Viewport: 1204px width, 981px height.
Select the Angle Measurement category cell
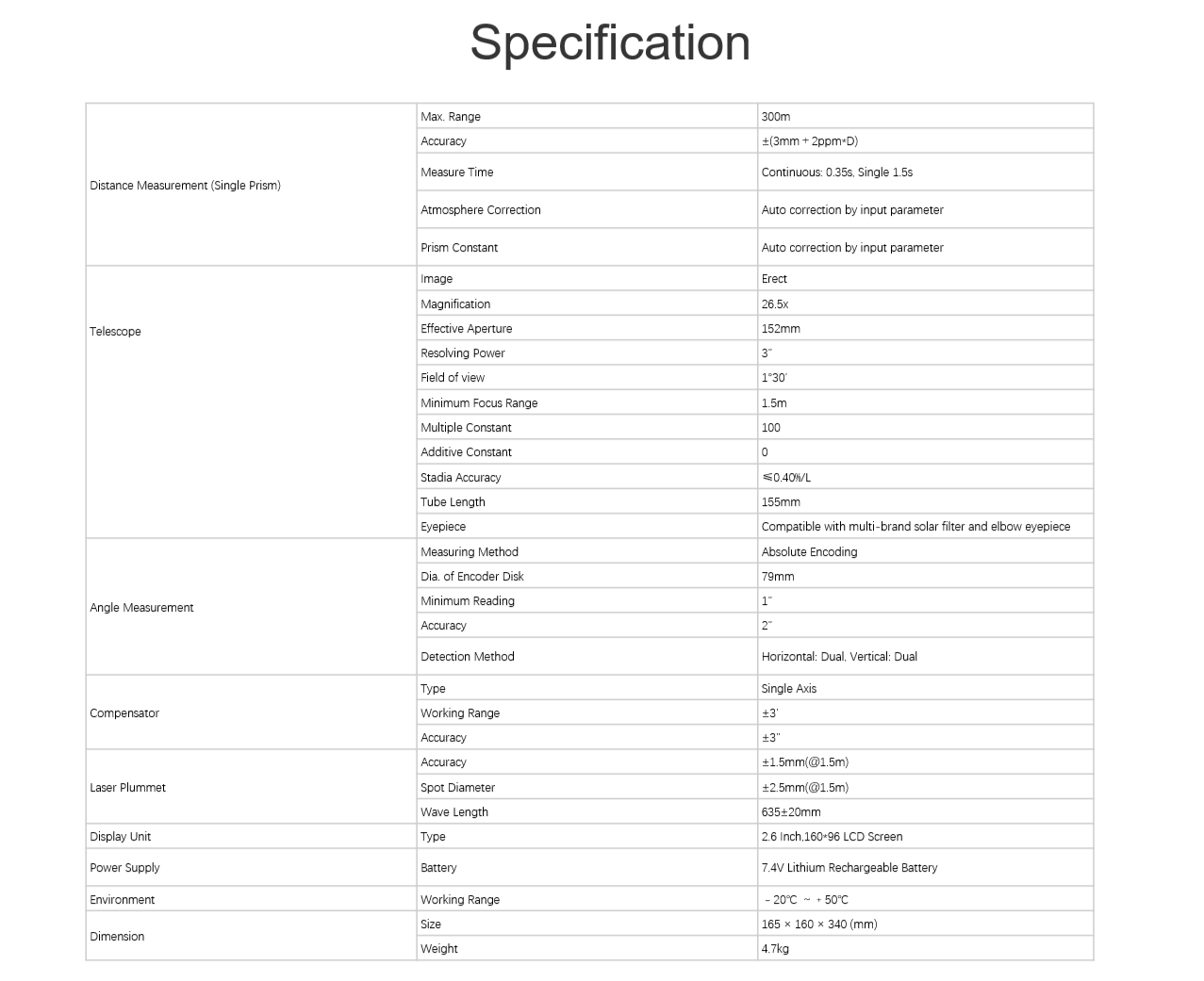tap(141, 608)
